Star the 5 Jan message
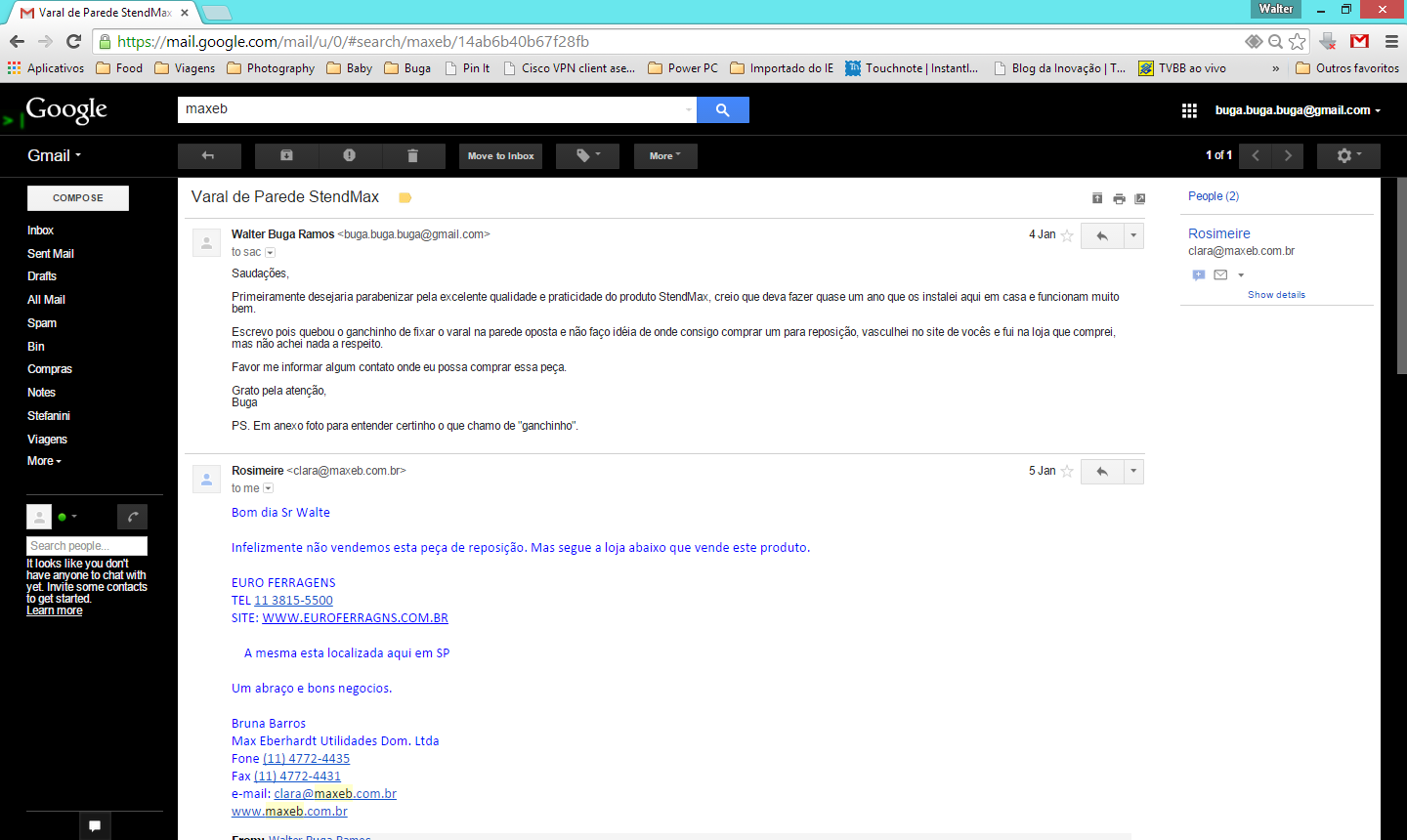The image size is (1407, 840). point(1067,472)
